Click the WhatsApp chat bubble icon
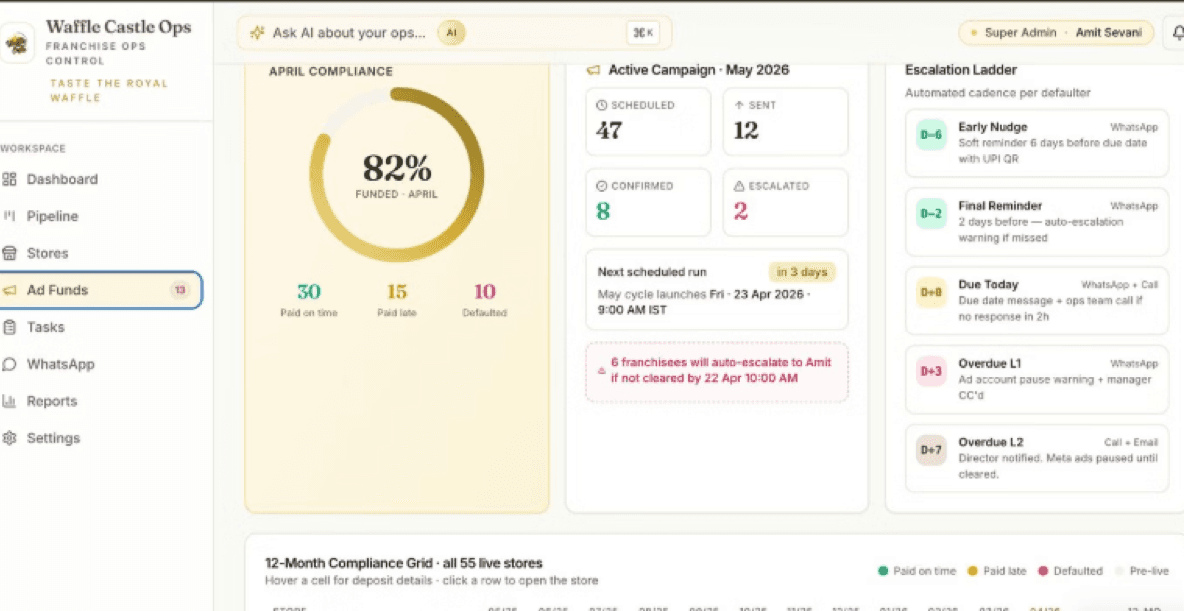Viewport: 1184px width, 611px height. (9, 364)
